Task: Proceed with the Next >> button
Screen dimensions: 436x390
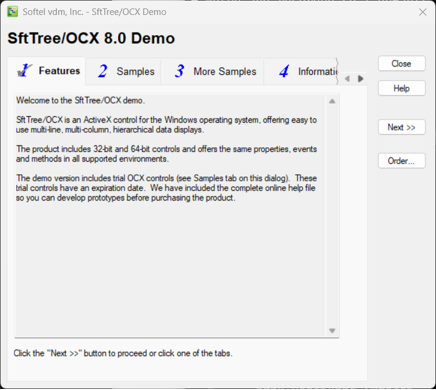Action: click(x=401, y=127)
